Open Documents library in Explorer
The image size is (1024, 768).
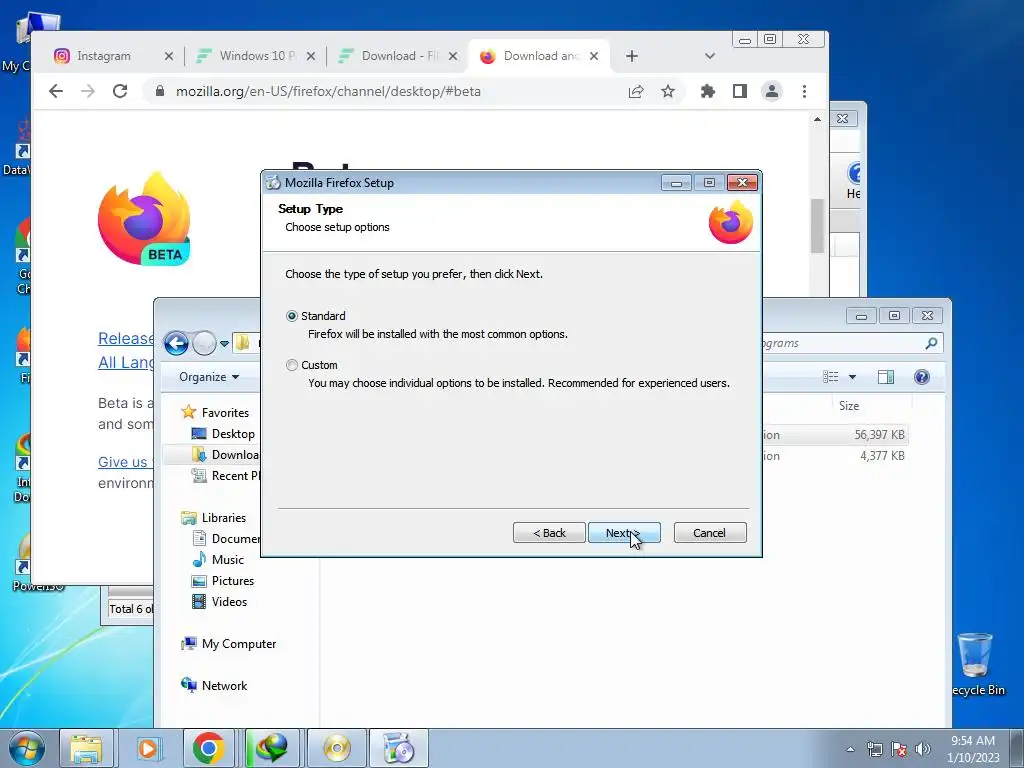tap(226, 539)
